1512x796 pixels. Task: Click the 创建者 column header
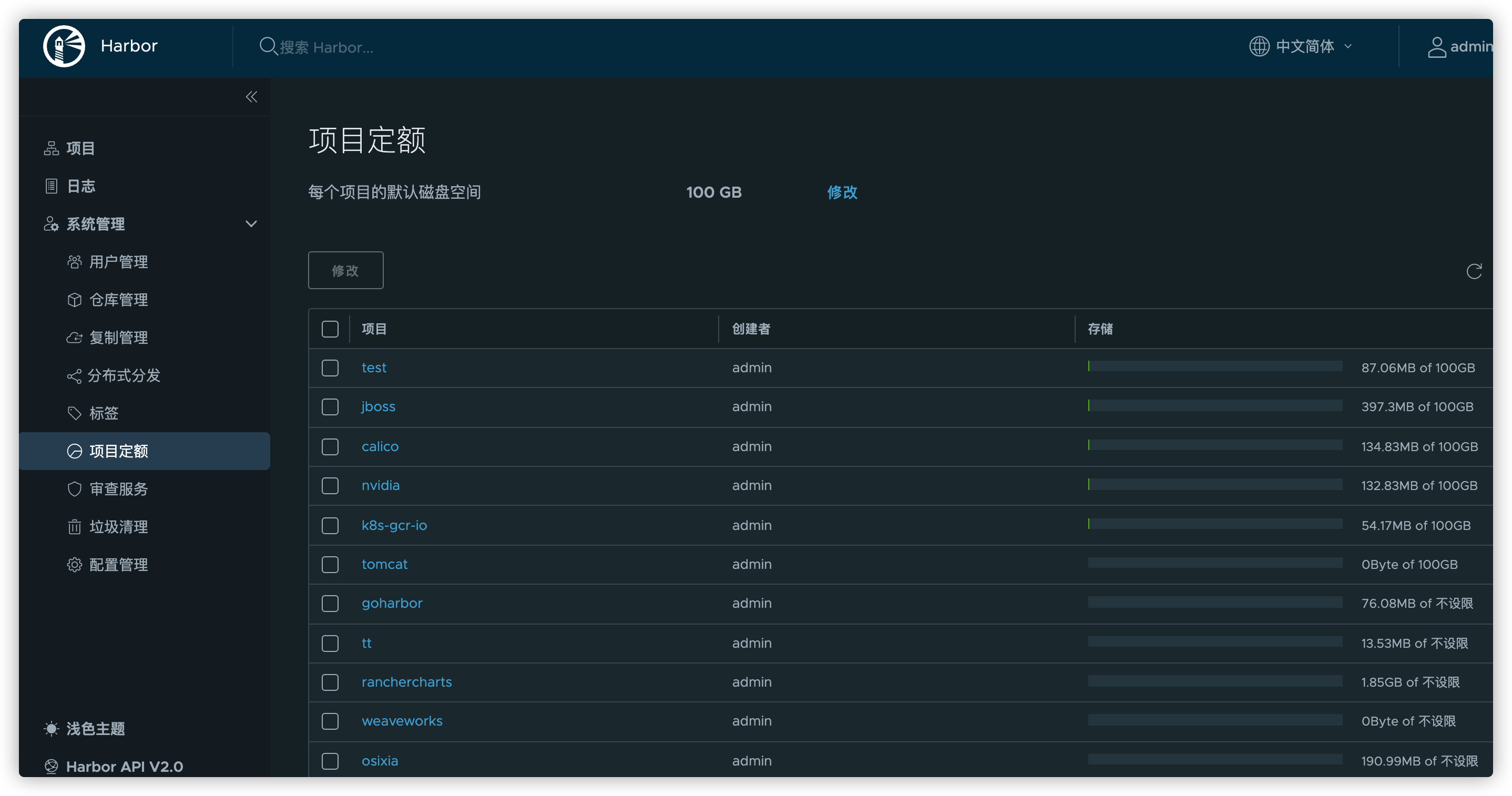(751, 329)
